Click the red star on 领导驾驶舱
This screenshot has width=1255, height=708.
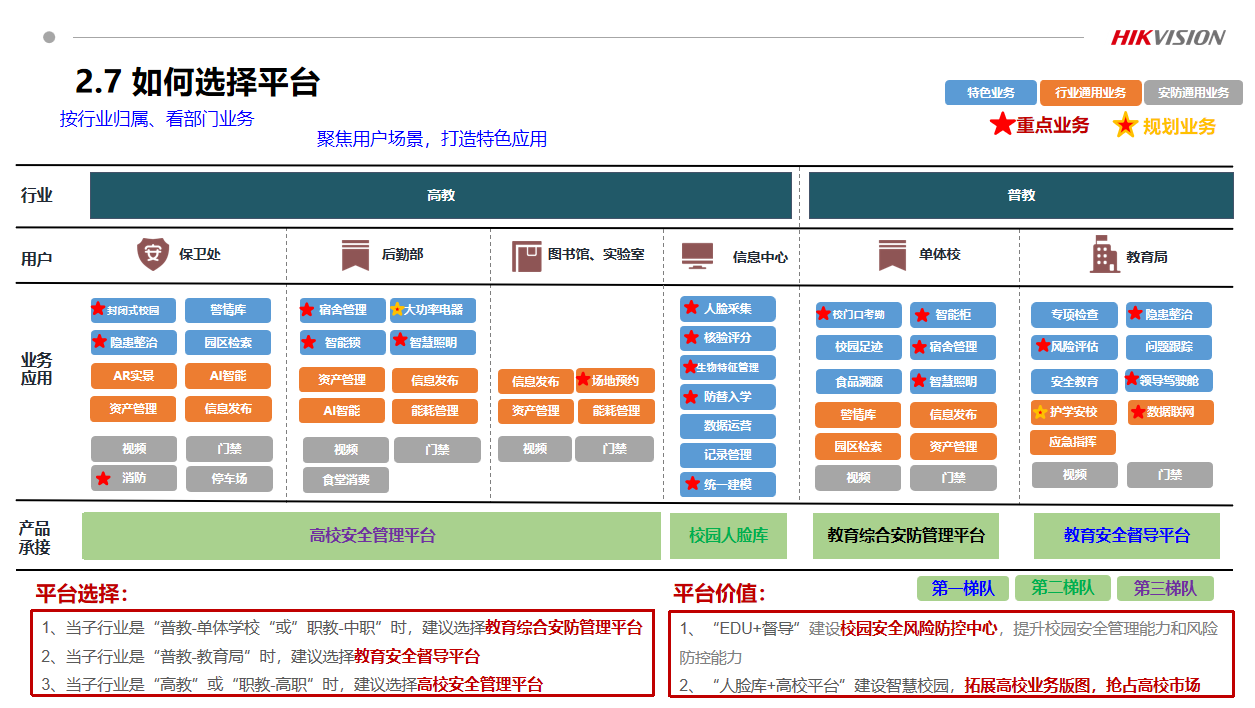coord(1132,379)
